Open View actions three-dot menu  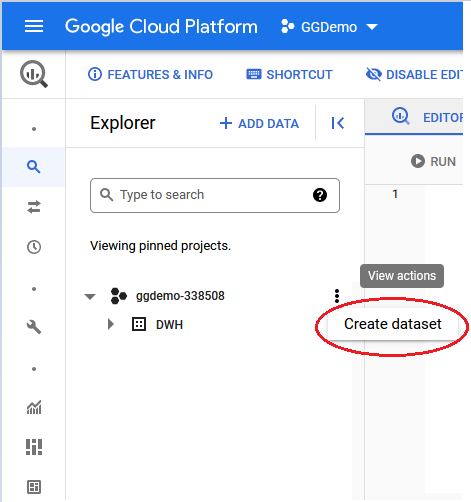tap(337, 296)
